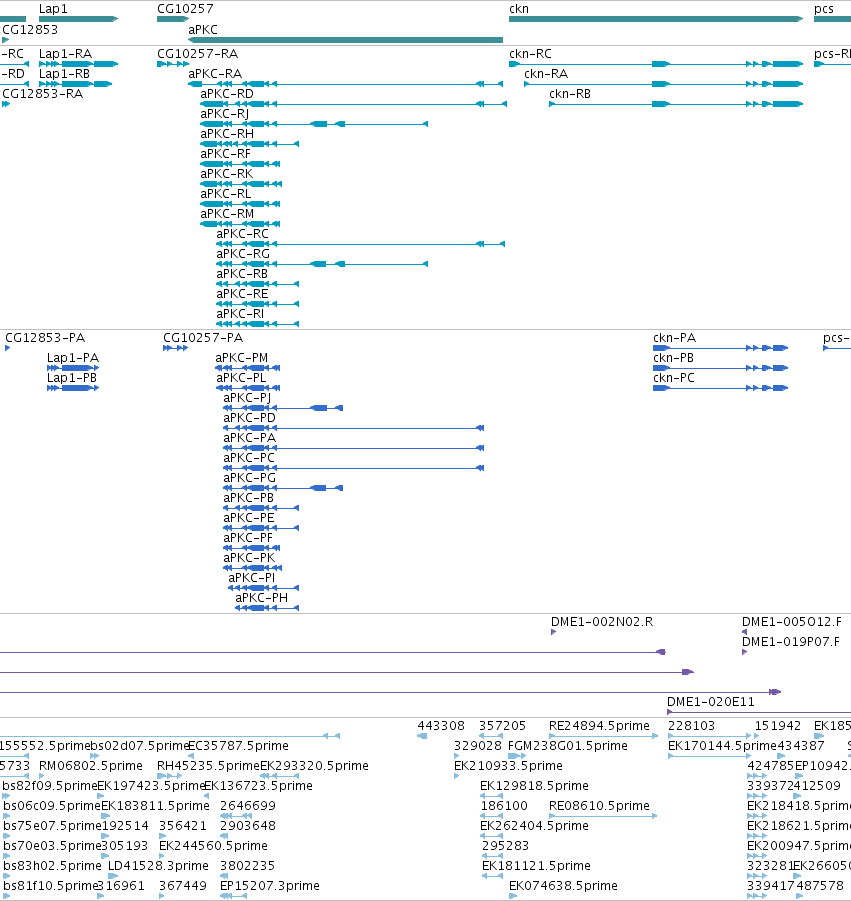Click the ckn-RB transcript label
The image size is (851, 901).
pos(570,94)
